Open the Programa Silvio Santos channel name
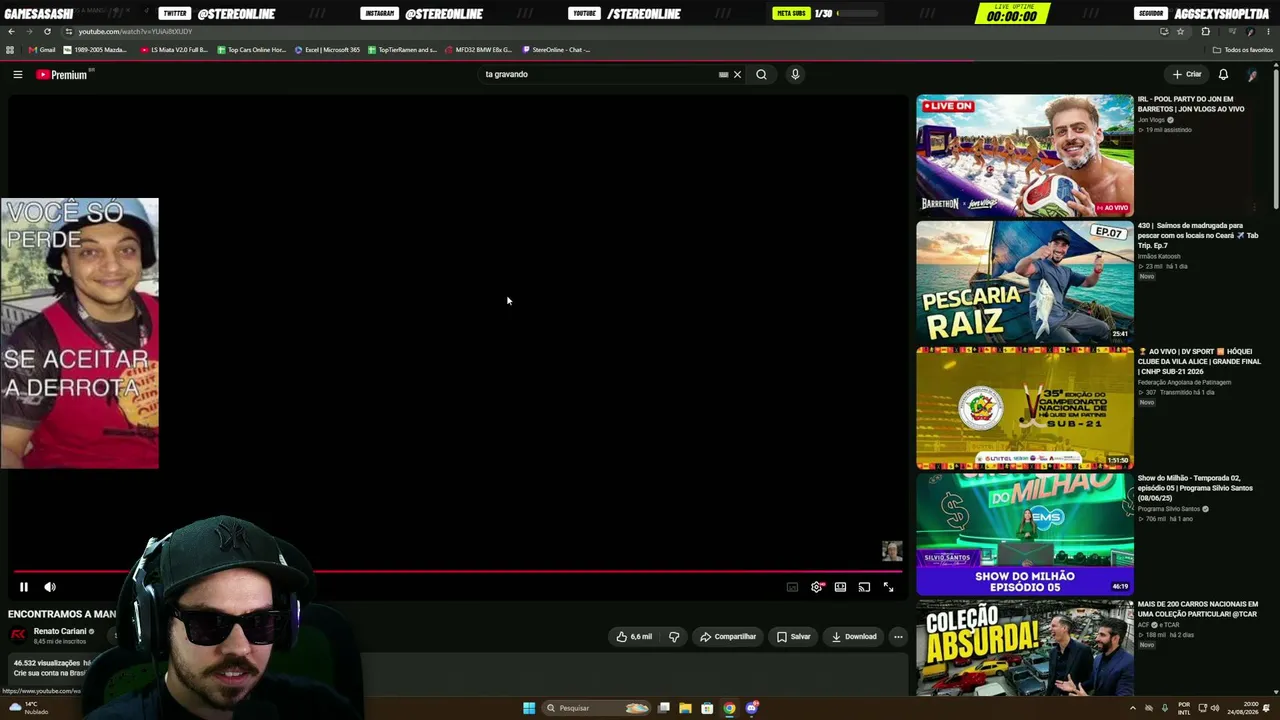Screen dimensions: 1280x720 point(1169,509)
